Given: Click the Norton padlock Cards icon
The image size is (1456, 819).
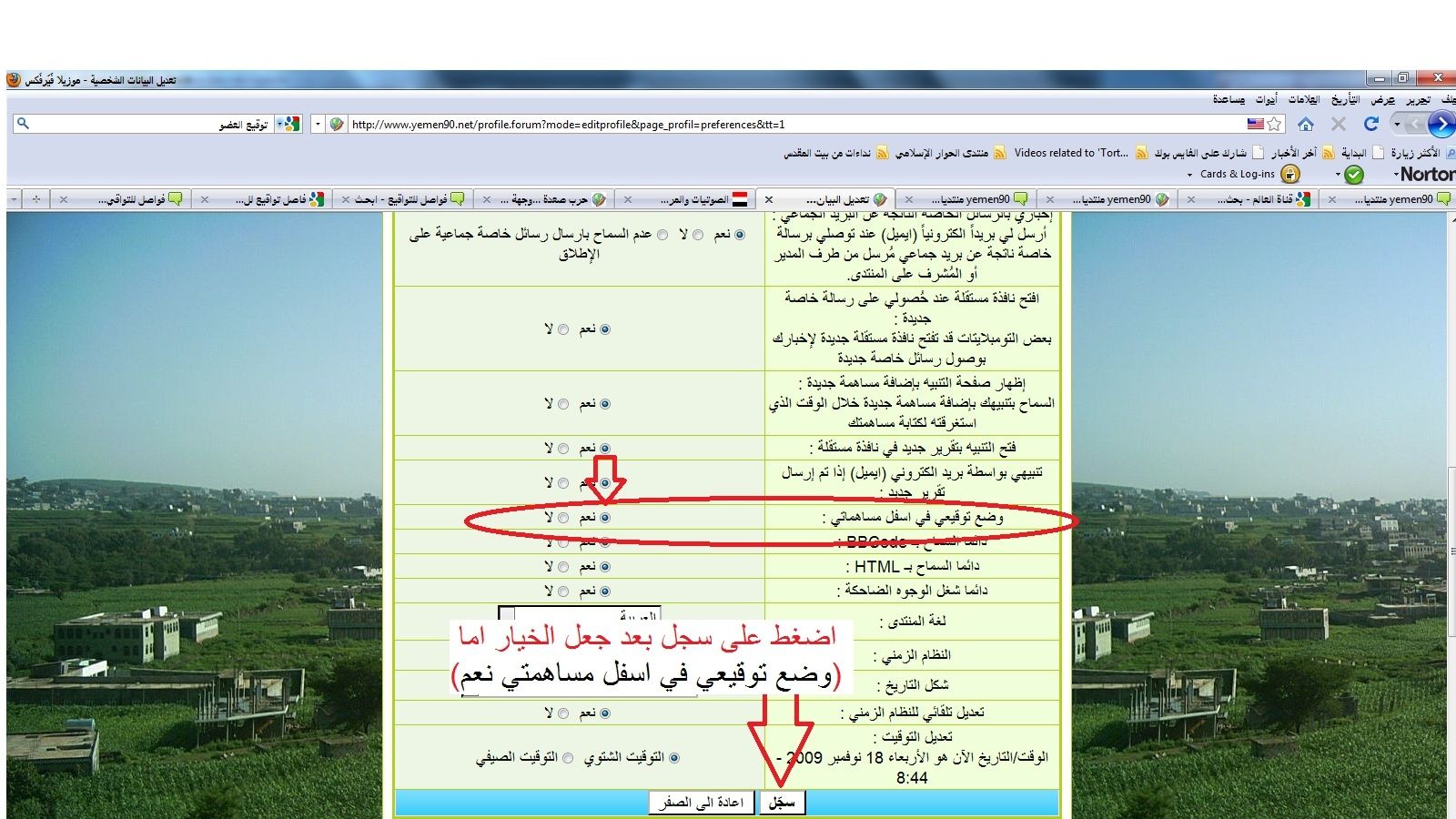Looking at the screenshot, I should tap(1290, 174).
